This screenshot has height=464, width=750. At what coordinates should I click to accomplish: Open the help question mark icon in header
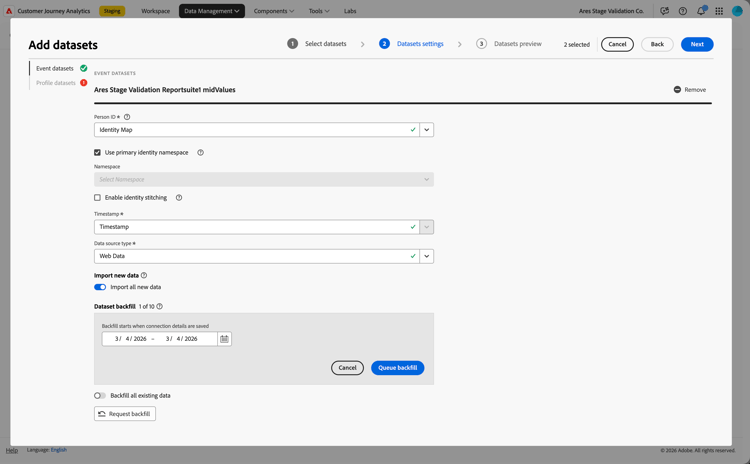(683, 11)
